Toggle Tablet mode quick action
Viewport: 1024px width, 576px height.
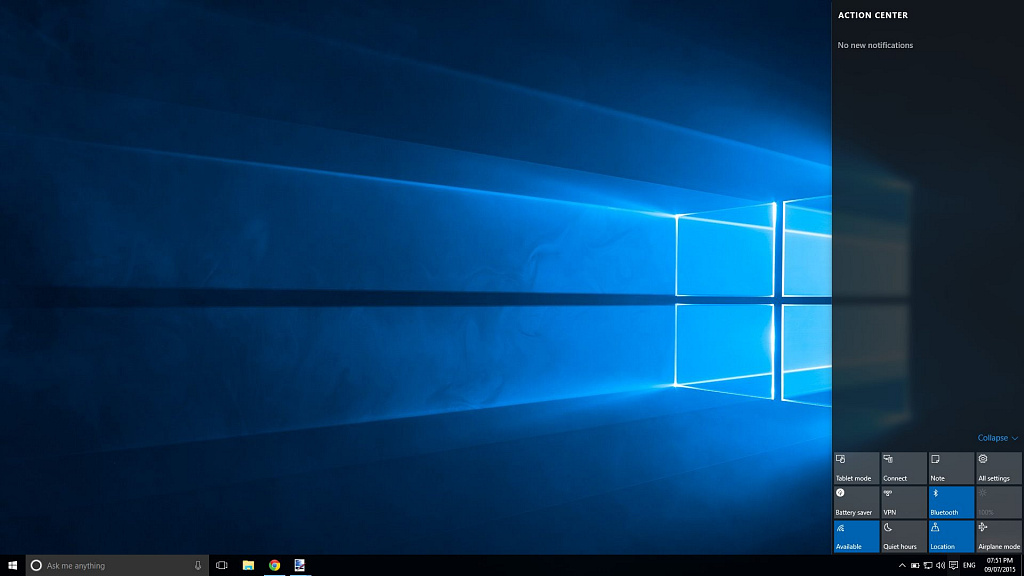click(856, 468)
